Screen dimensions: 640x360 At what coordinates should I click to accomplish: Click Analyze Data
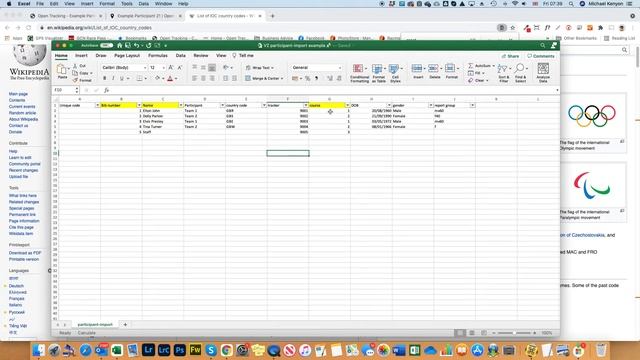[543, 73]
